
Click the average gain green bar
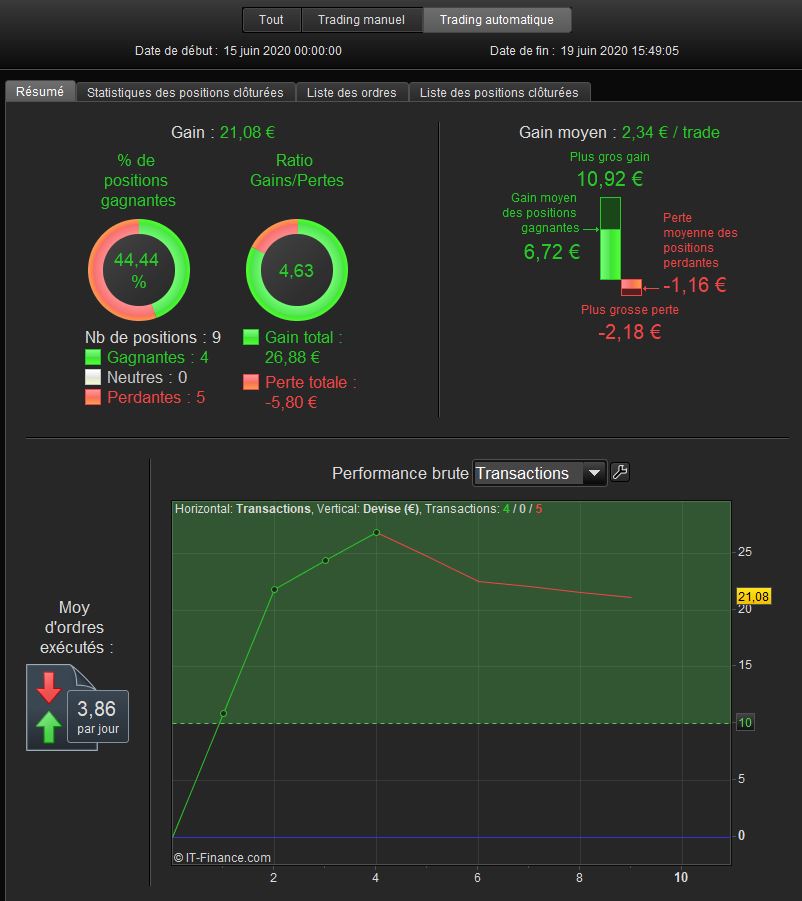610,238
